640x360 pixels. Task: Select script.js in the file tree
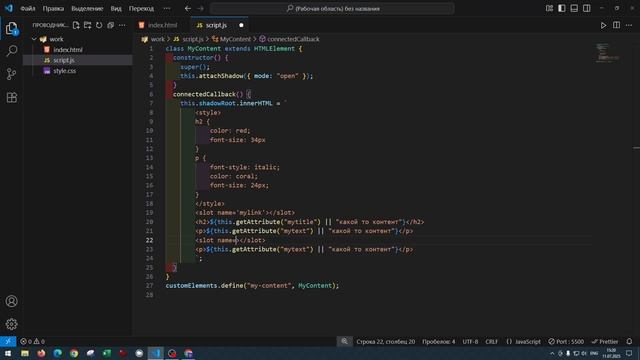tap(64, 60)
